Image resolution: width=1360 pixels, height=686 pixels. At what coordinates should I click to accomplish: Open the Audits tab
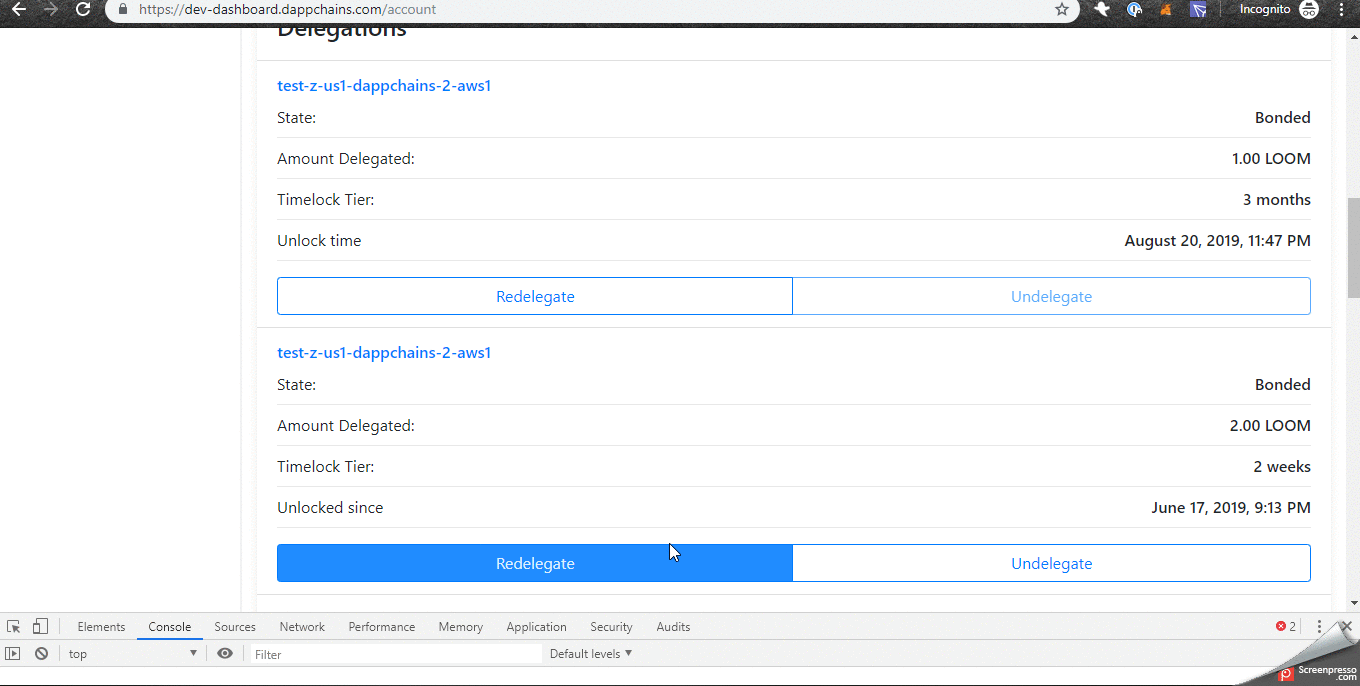pyautogui.click(x=673, y=627)
